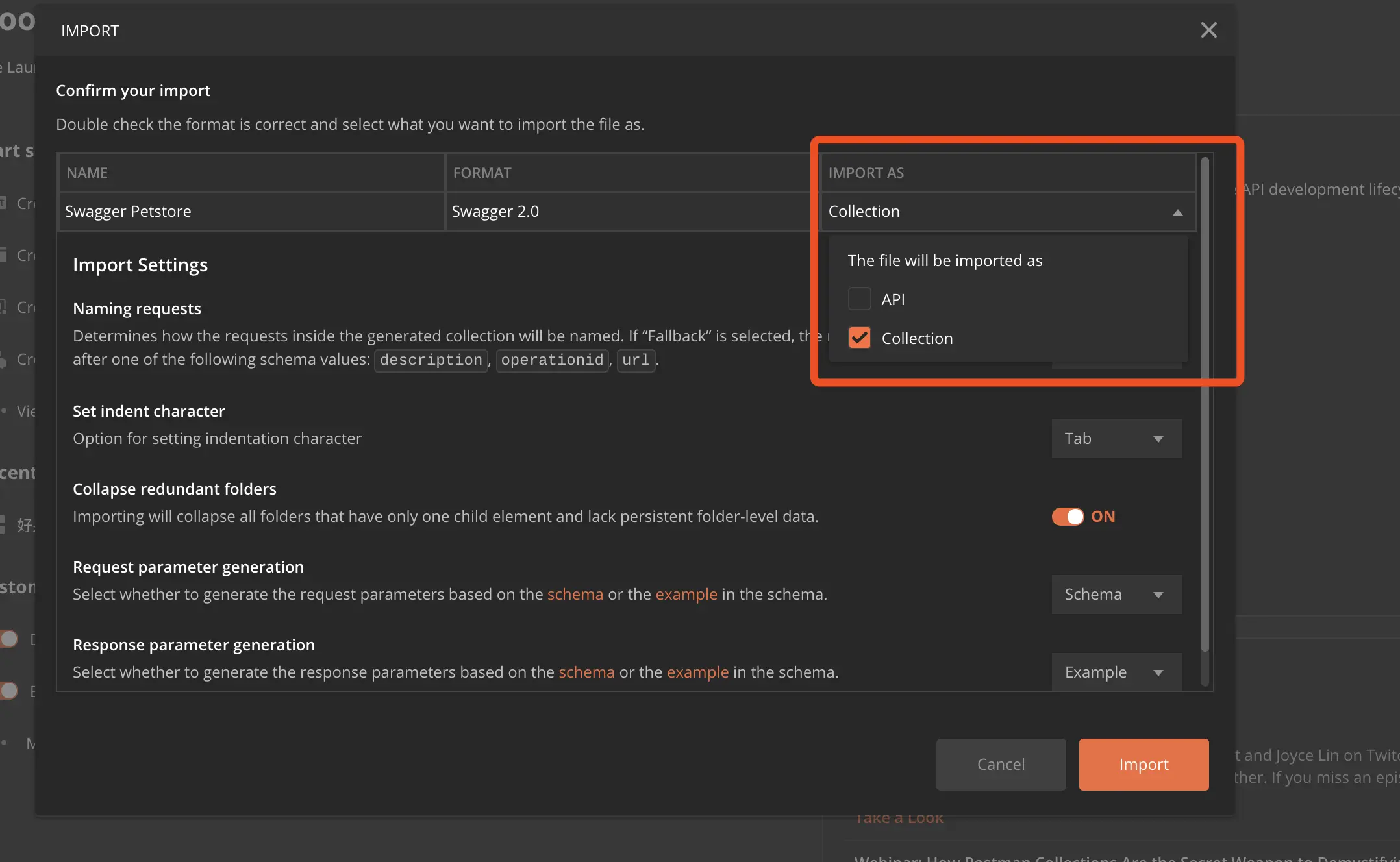Click the orange Import button

coord(1144,764)
